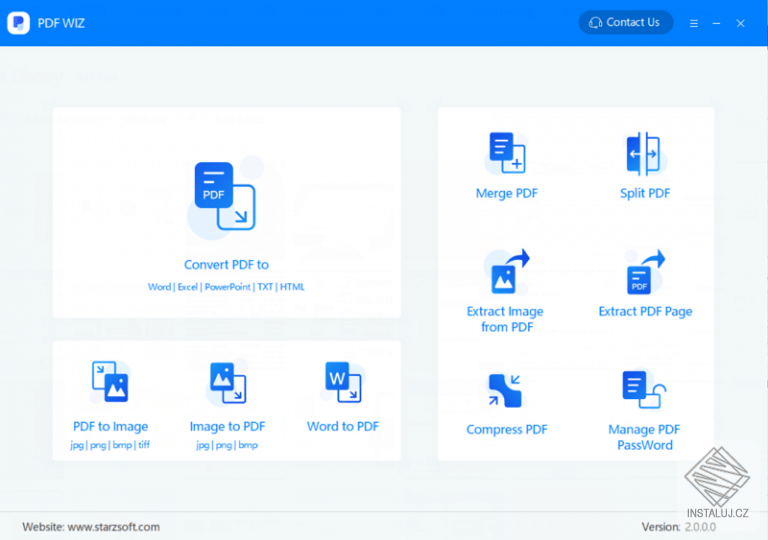
Task: Click the Convert PDF to label
Action: click(x=226, y=265)
